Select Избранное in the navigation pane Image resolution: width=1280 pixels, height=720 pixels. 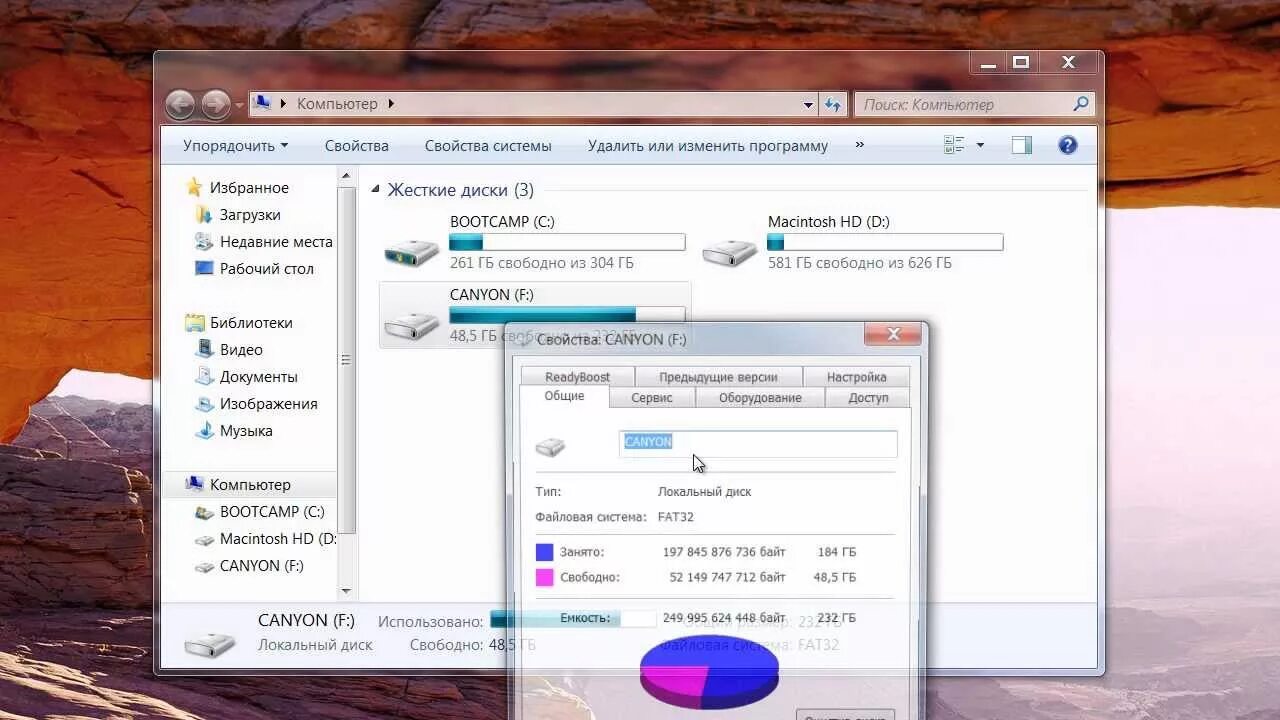click(249, 188)
